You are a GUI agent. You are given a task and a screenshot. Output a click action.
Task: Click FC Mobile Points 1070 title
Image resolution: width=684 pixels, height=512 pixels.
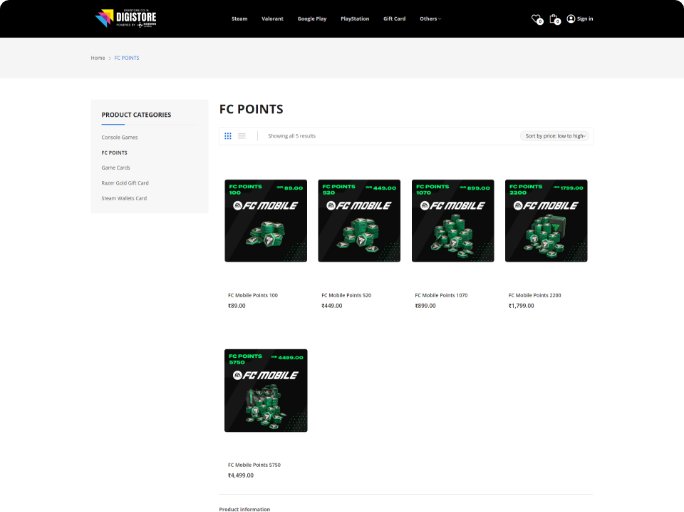[441, 295]
